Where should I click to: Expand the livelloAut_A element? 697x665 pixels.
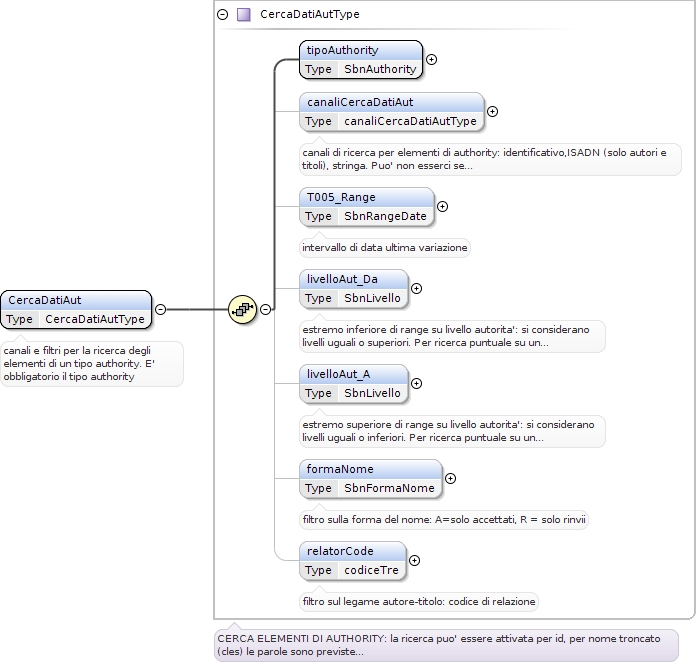point(416,384)
